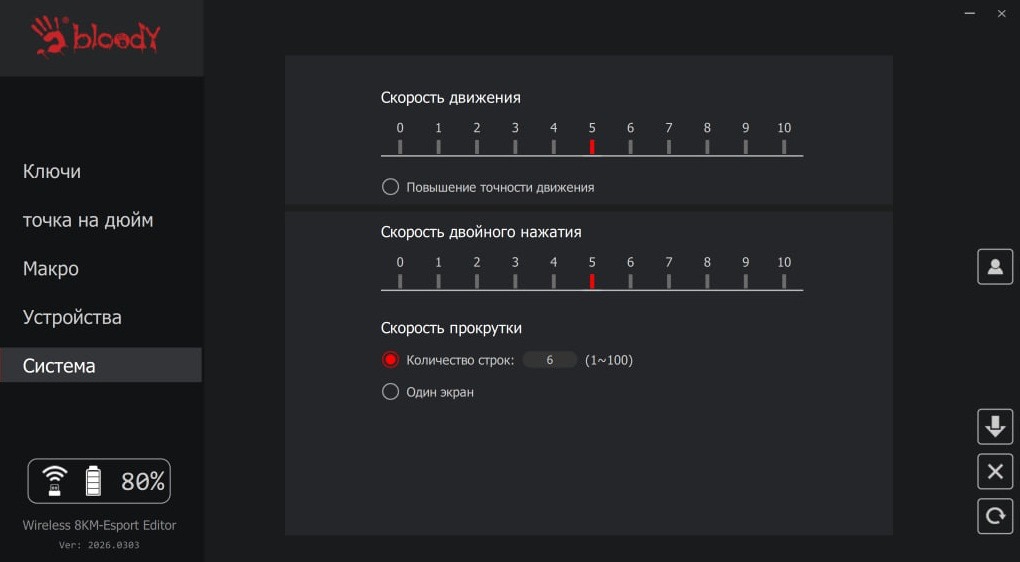Minimize the Bloody window

point(970,14)
